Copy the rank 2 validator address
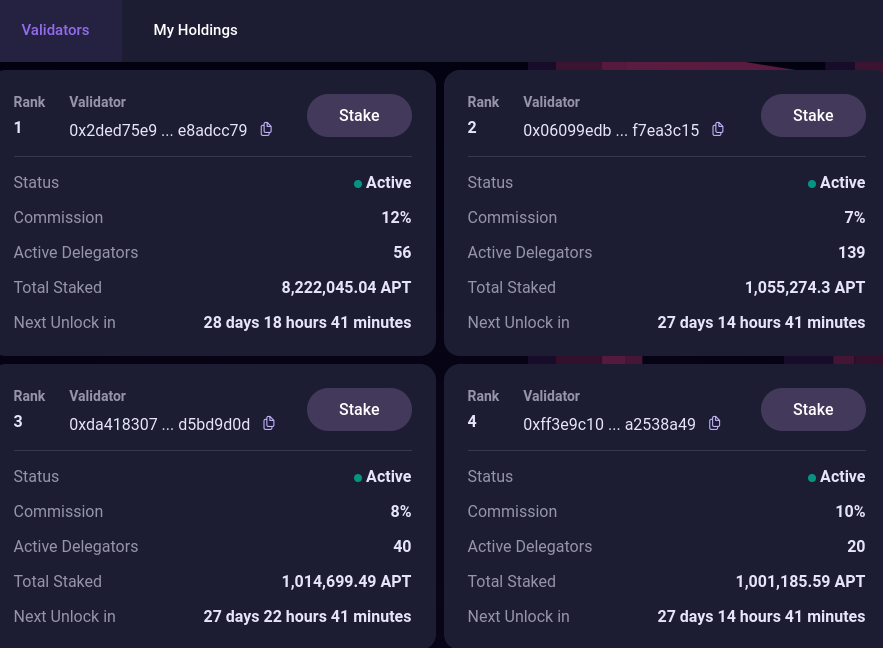The height and width of the screenshot is (648, 883). [x=718, y=129]
